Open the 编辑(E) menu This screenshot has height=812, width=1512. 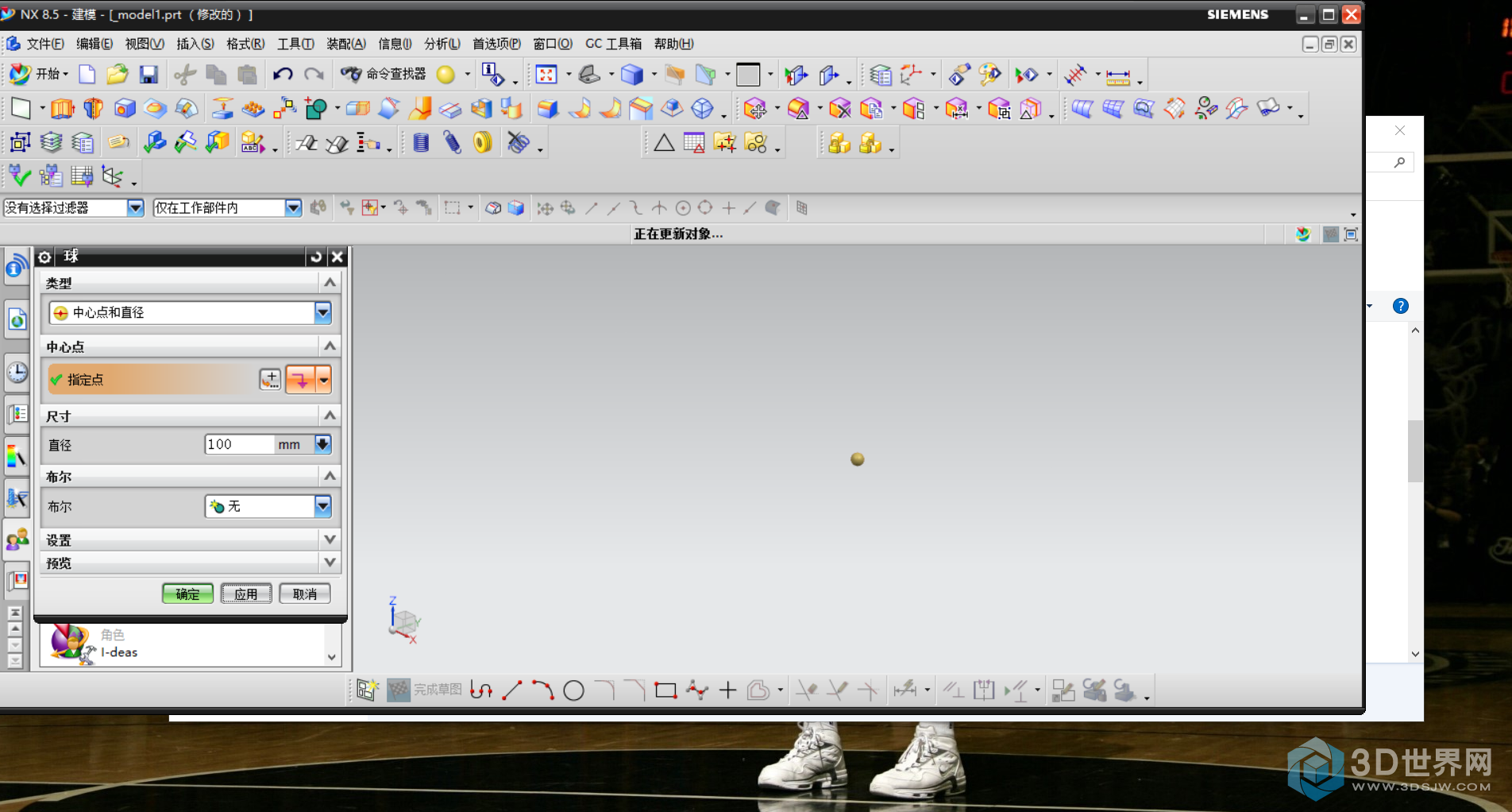pyautogui.click(x=94, y=44)
